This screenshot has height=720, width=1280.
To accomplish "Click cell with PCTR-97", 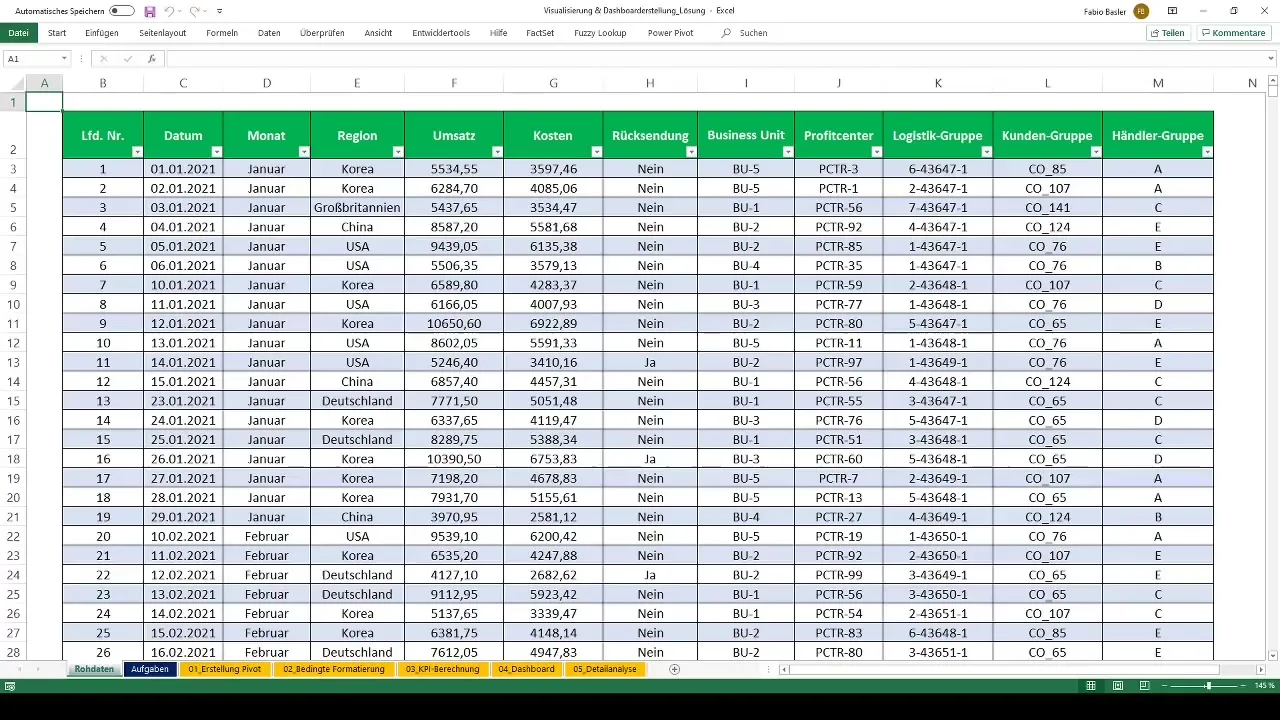I will (x=839, y=363).
